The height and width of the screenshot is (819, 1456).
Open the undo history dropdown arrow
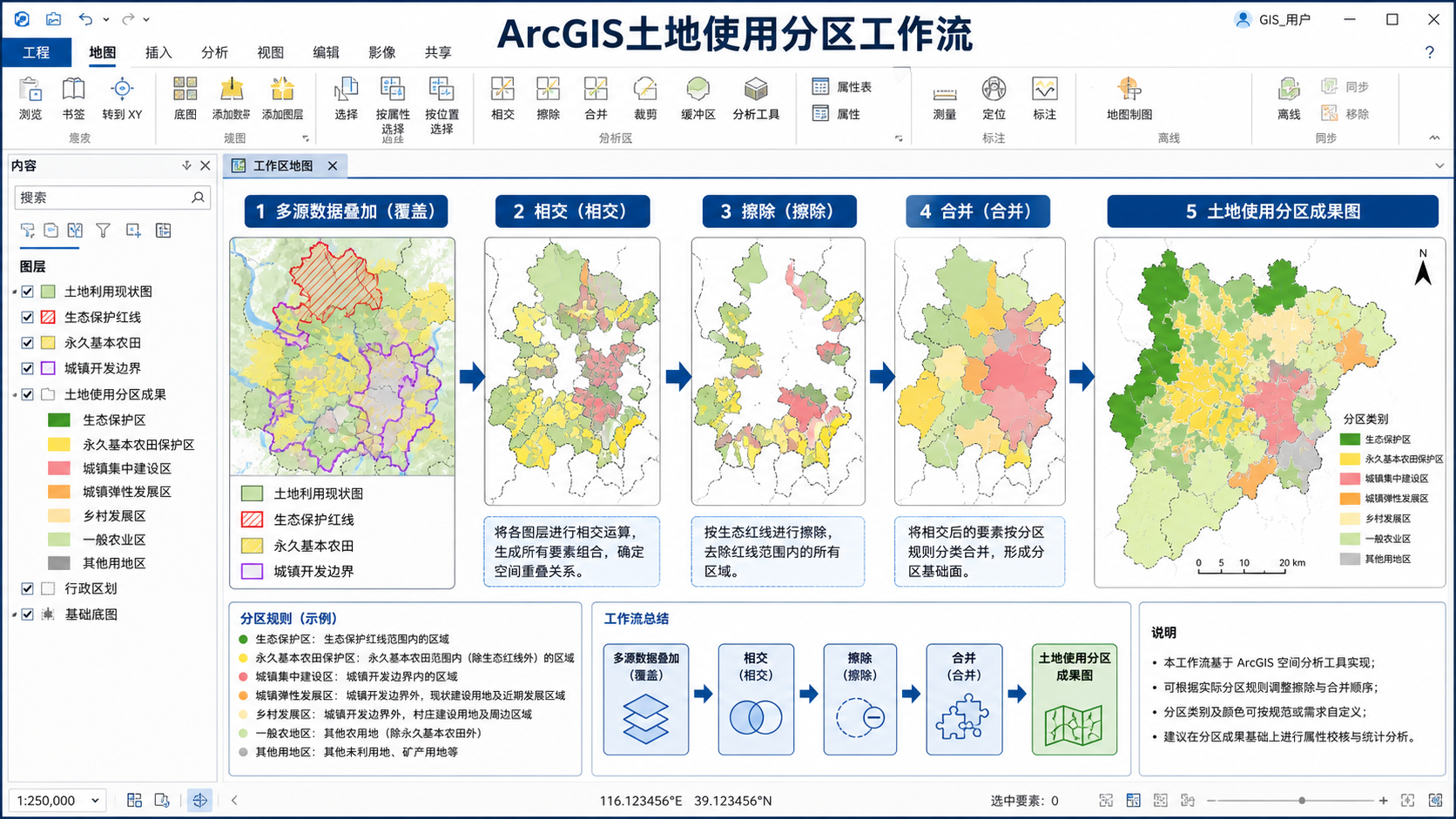(x=106, y=19)
